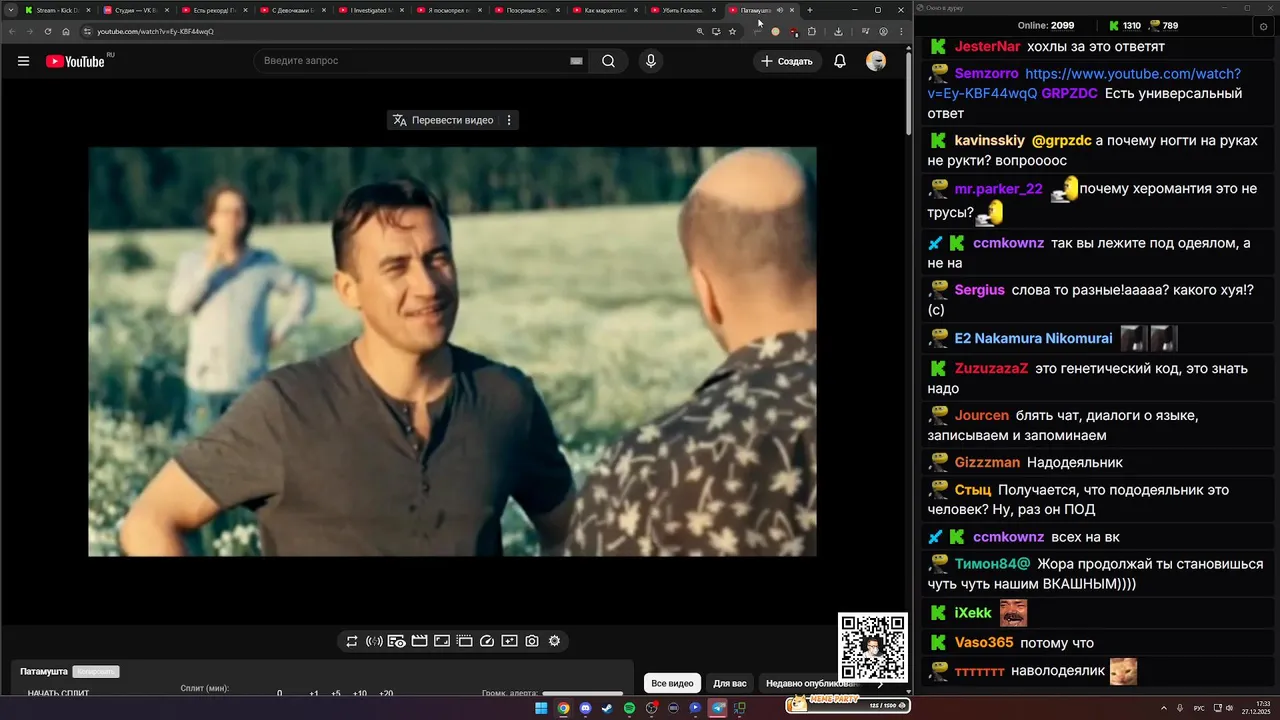Open a new browser tab with plus
This screenshot has height=720, width=1280.
(810, 10)
